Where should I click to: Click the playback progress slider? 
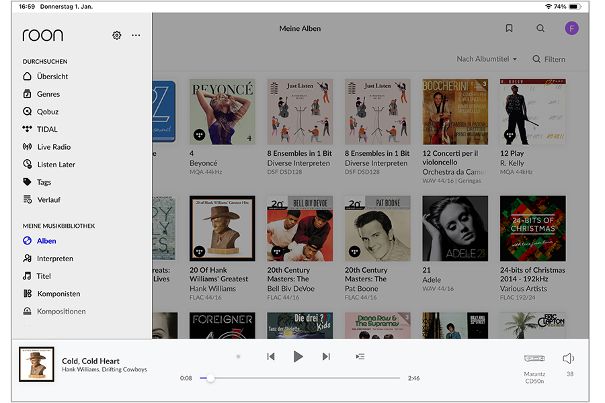(300, 378)
